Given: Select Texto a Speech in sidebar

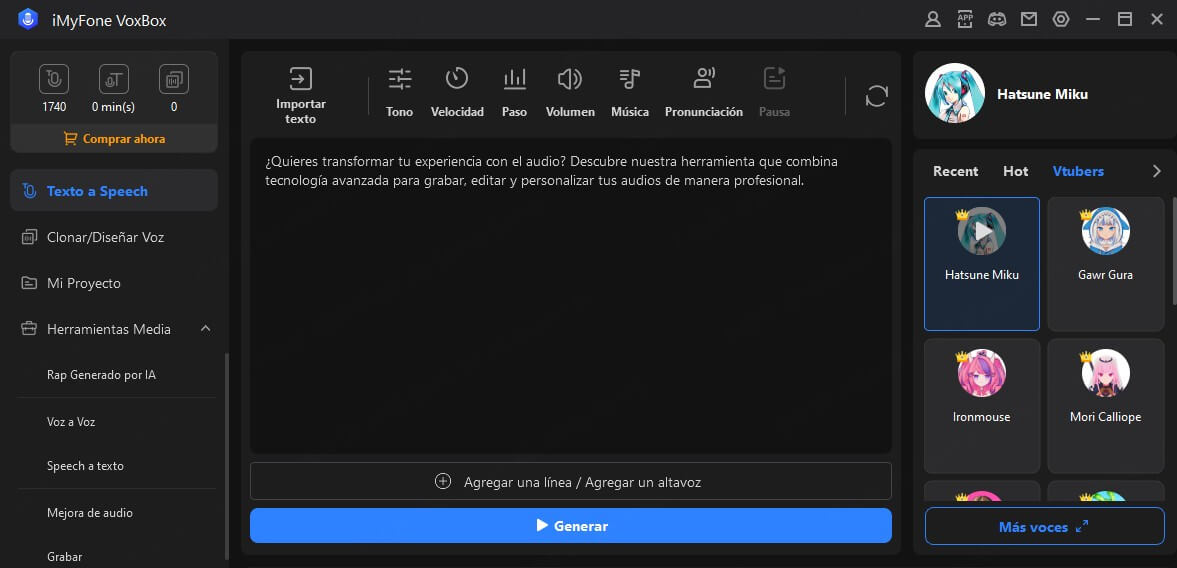Looking at the screenshot, I should 114,191.
